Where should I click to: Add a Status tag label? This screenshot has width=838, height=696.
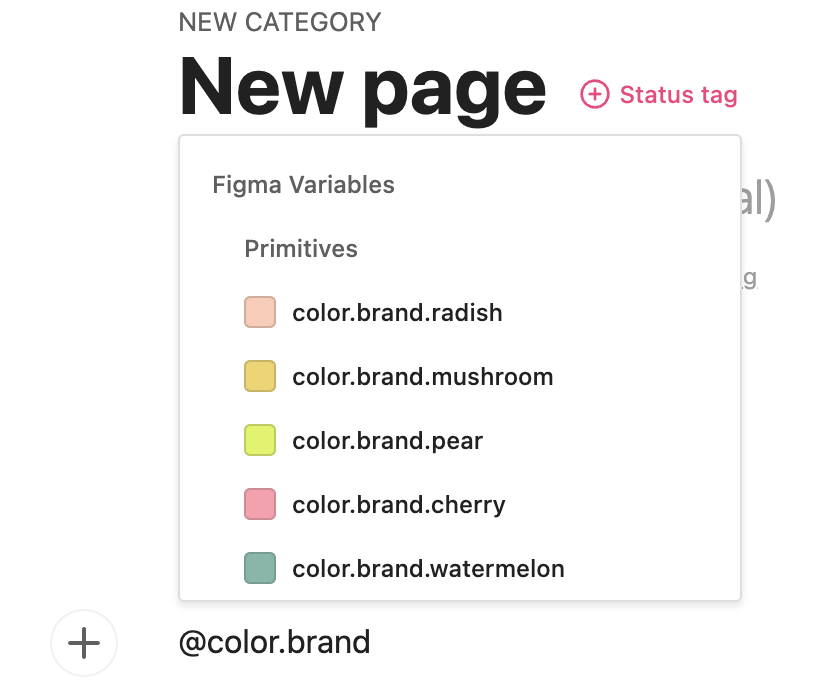click(x=678, y=95)
